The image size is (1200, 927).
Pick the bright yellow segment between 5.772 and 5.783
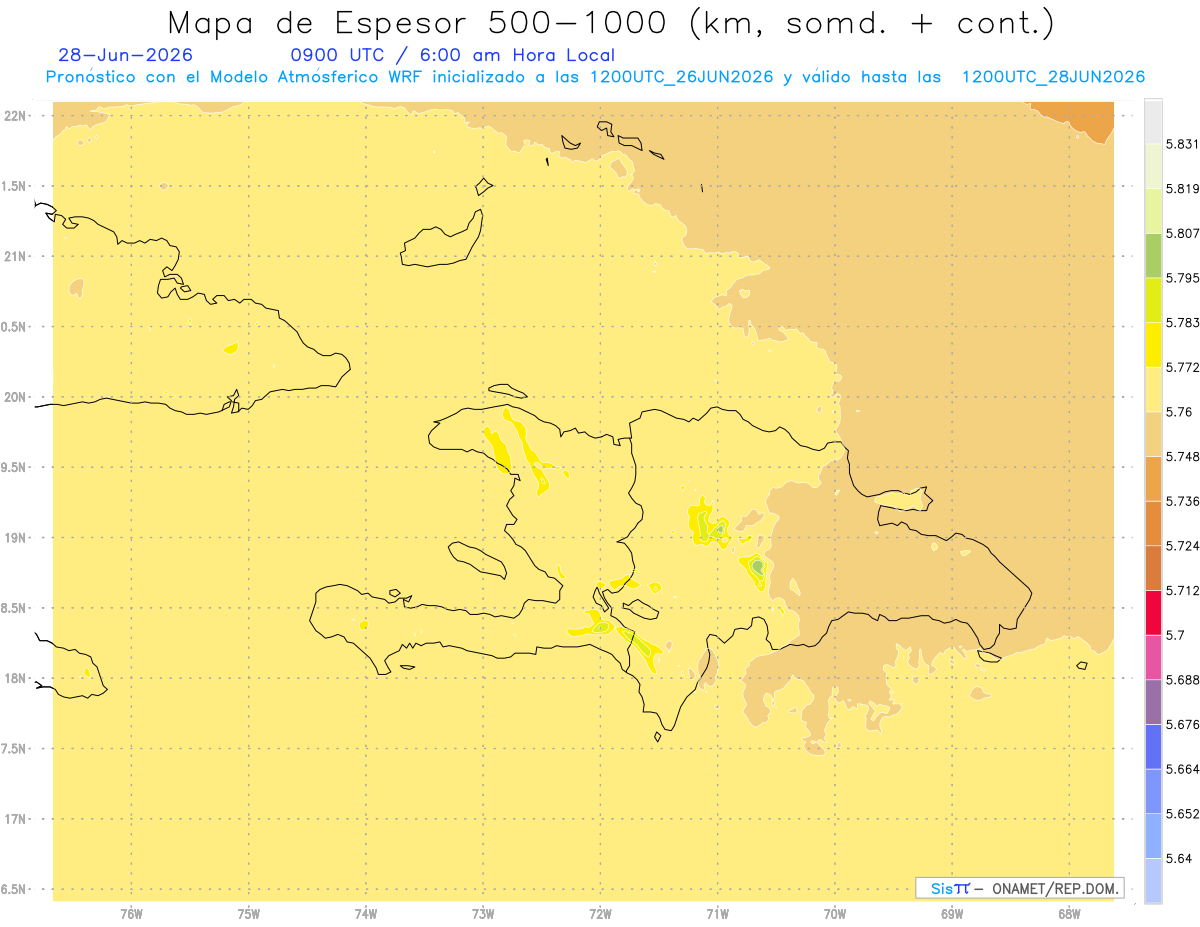pos(1153,344)
